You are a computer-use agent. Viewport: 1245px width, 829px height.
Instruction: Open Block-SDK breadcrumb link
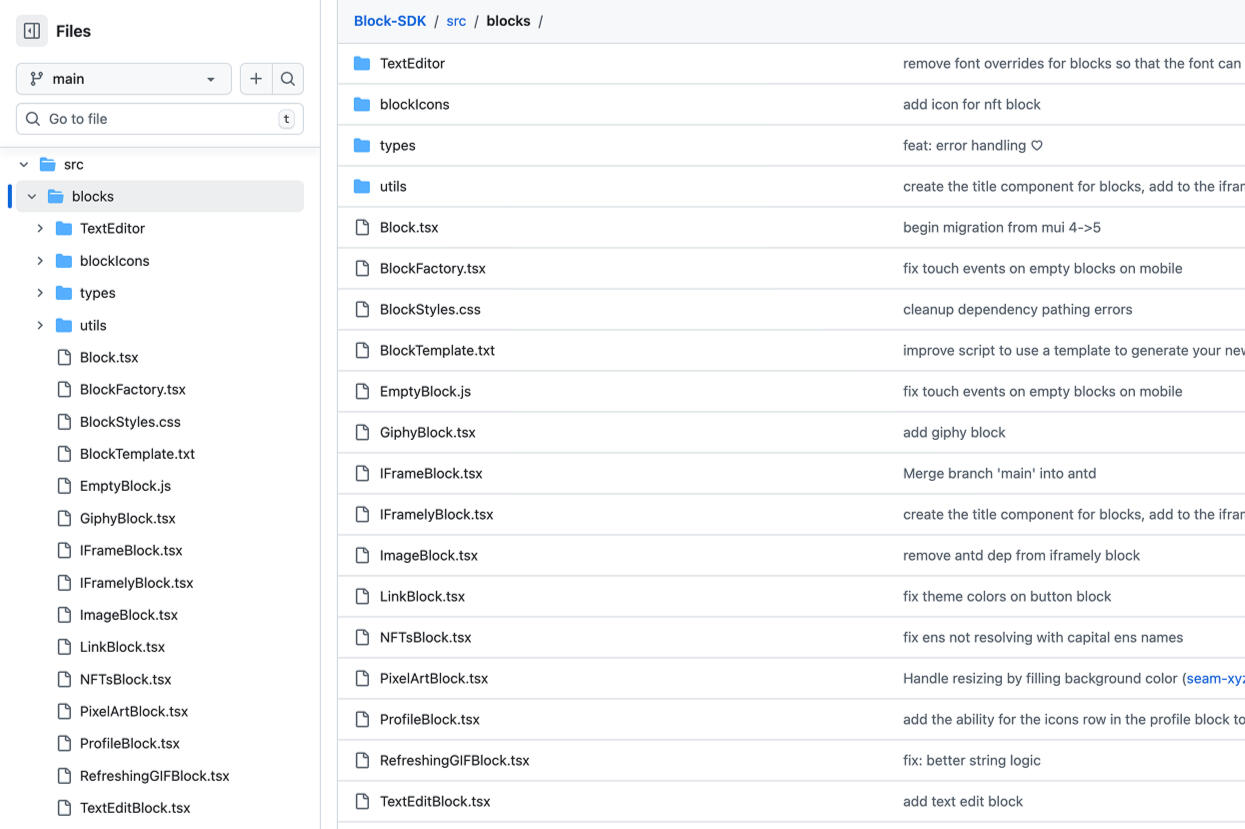[x=390, y=21]
